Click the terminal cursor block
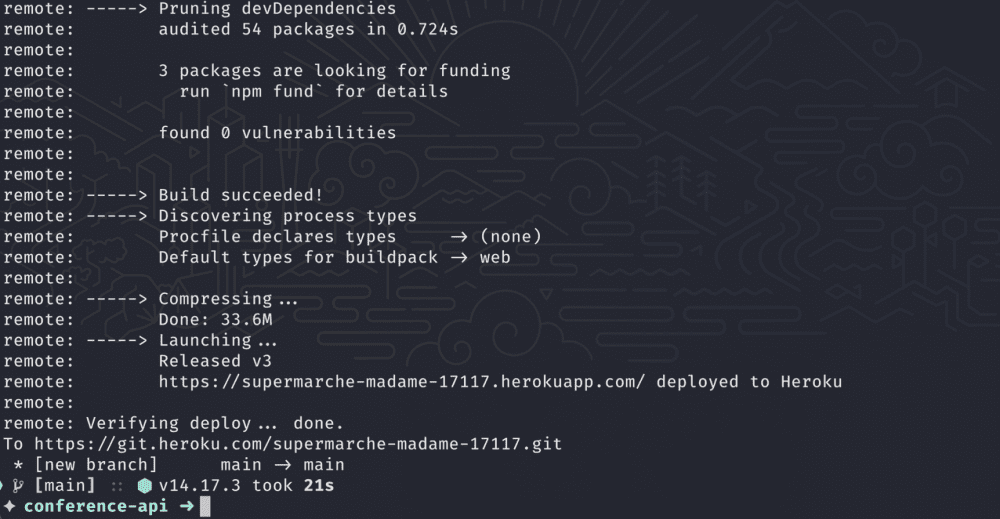Image resolution: width=1000 pixels, height=519 pixels. 206,506
